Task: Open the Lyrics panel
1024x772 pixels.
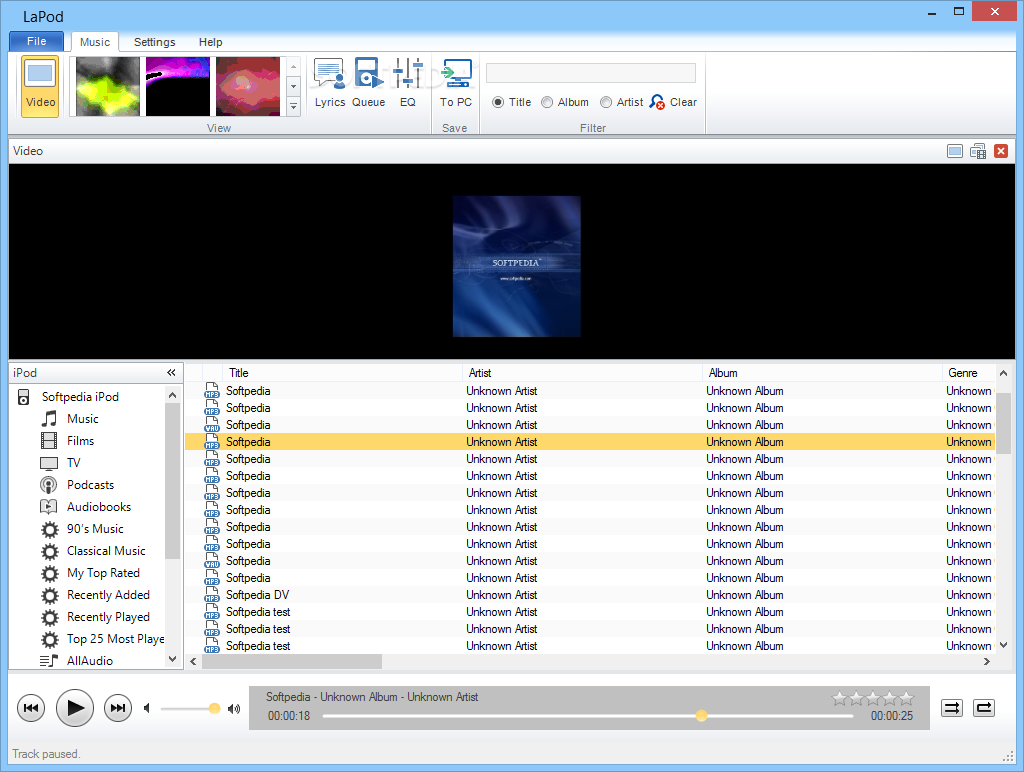Action: (329, 82)
